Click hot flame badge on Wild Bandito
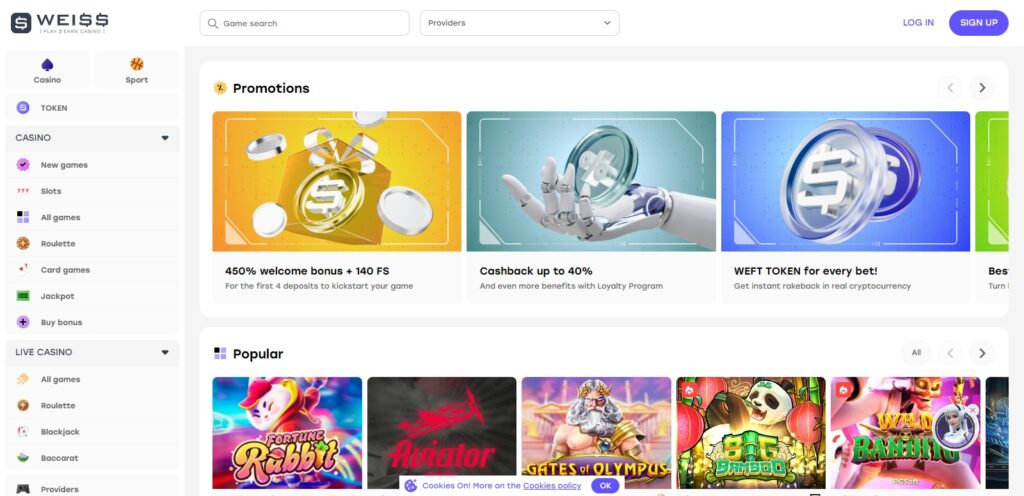1024x496 pixels. click(842, 390)
